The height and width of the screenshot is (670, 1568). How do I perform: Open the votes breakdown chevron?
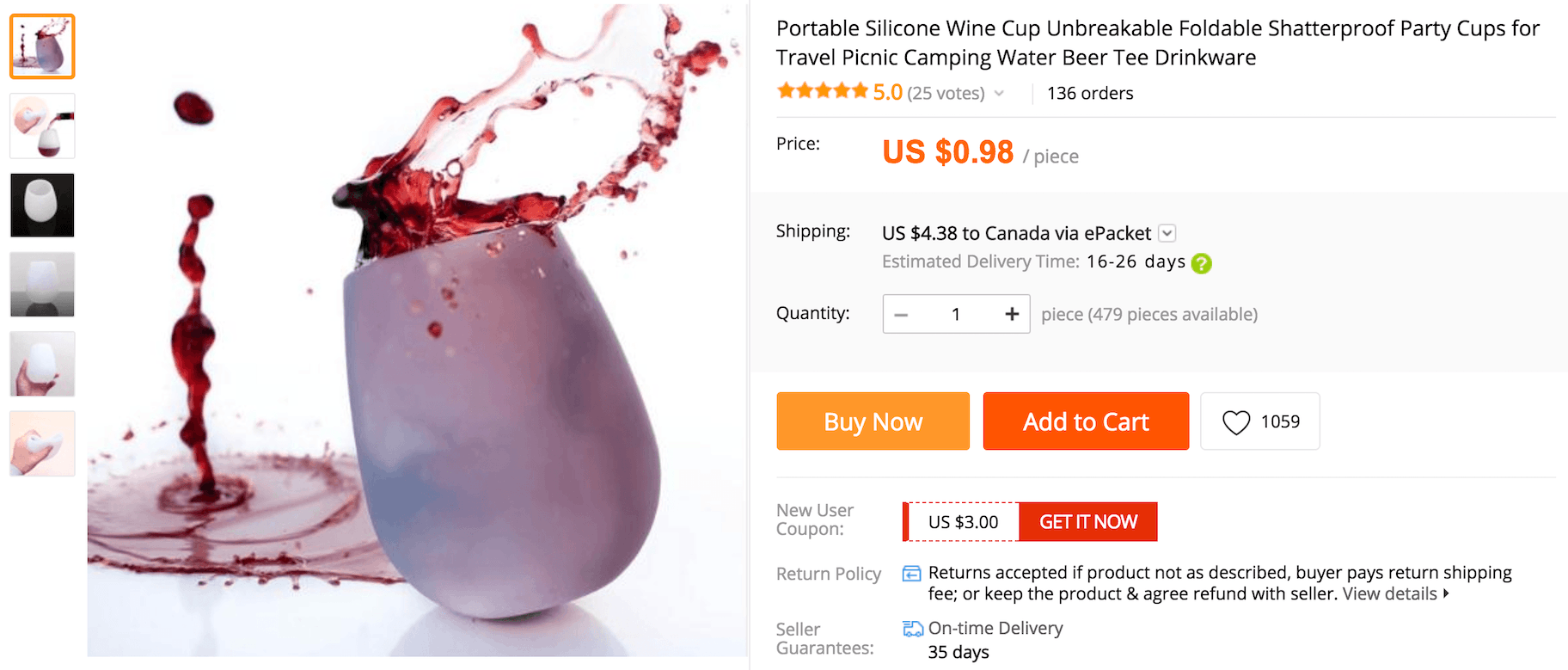coord(999,93)
